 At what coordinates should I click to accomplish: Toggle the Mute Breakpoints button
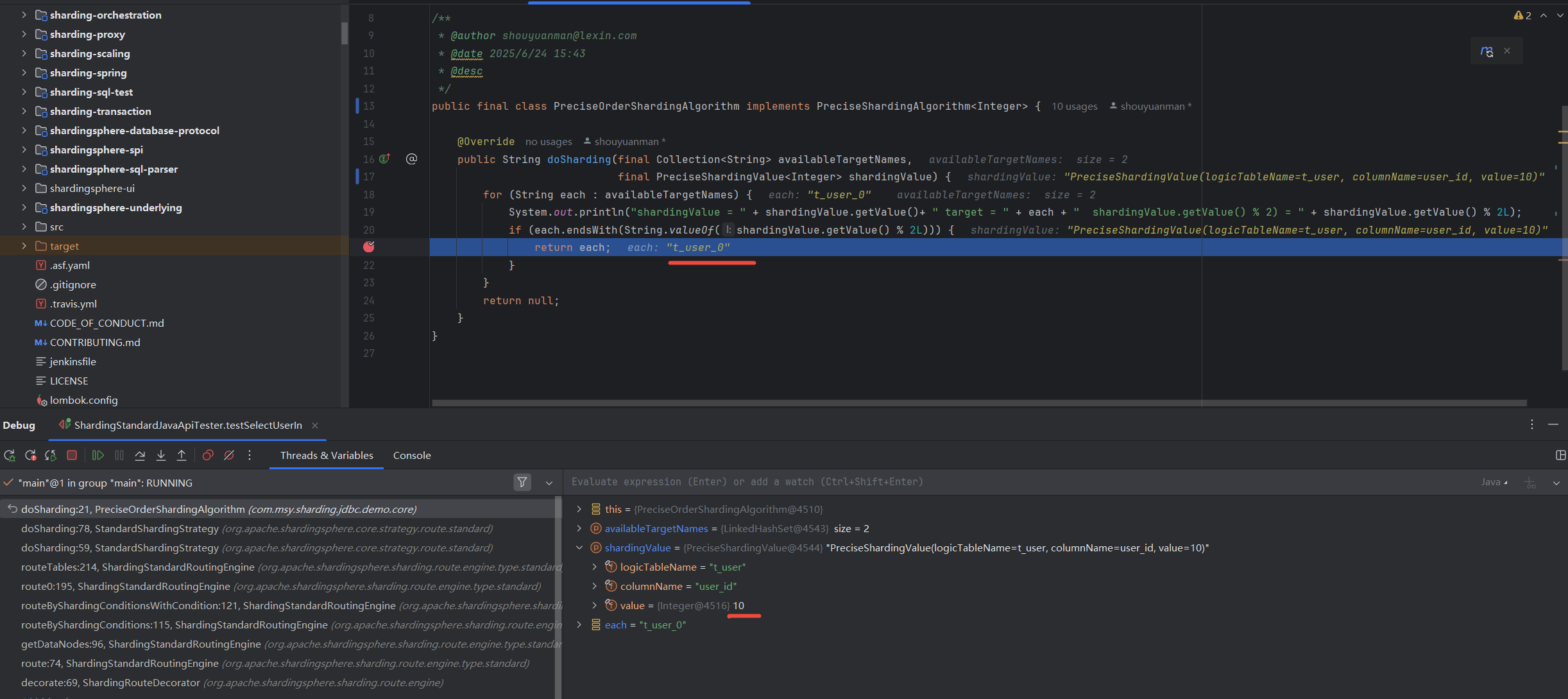(x=229, y=455)
